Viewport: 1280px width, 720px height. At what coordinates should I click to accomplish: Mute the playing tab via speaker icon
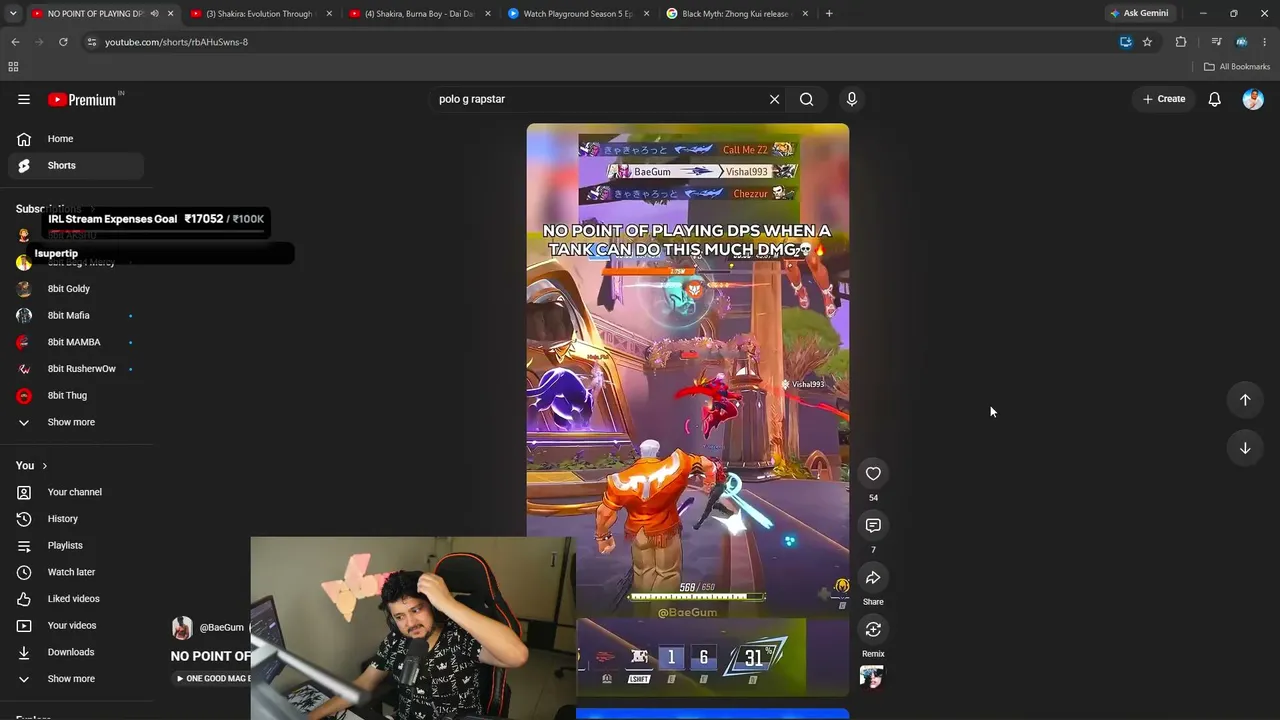click(154, 14)
